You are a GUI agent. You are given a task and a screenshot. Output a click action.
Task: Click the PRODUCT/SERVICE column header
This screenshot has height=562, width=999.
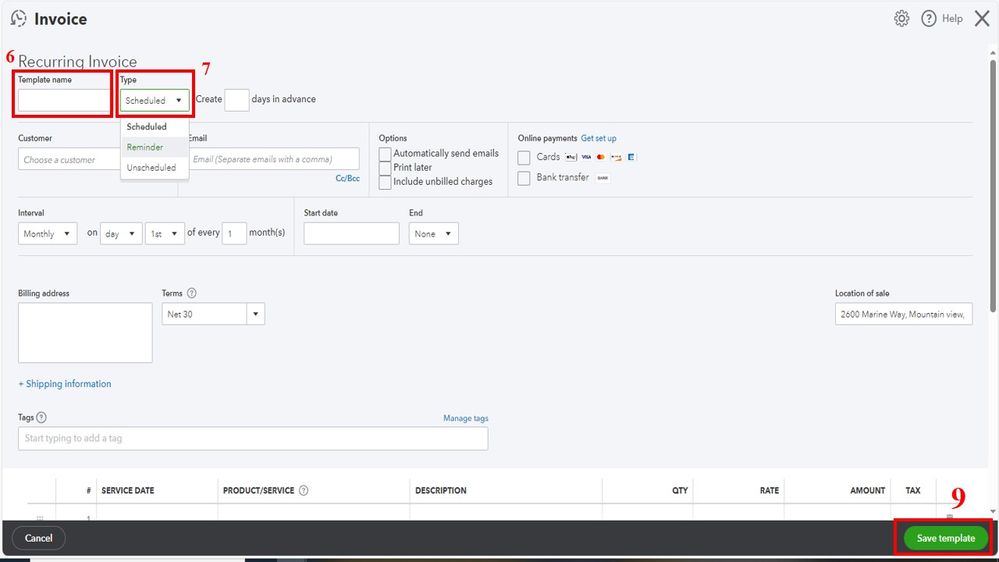(259, 491)
